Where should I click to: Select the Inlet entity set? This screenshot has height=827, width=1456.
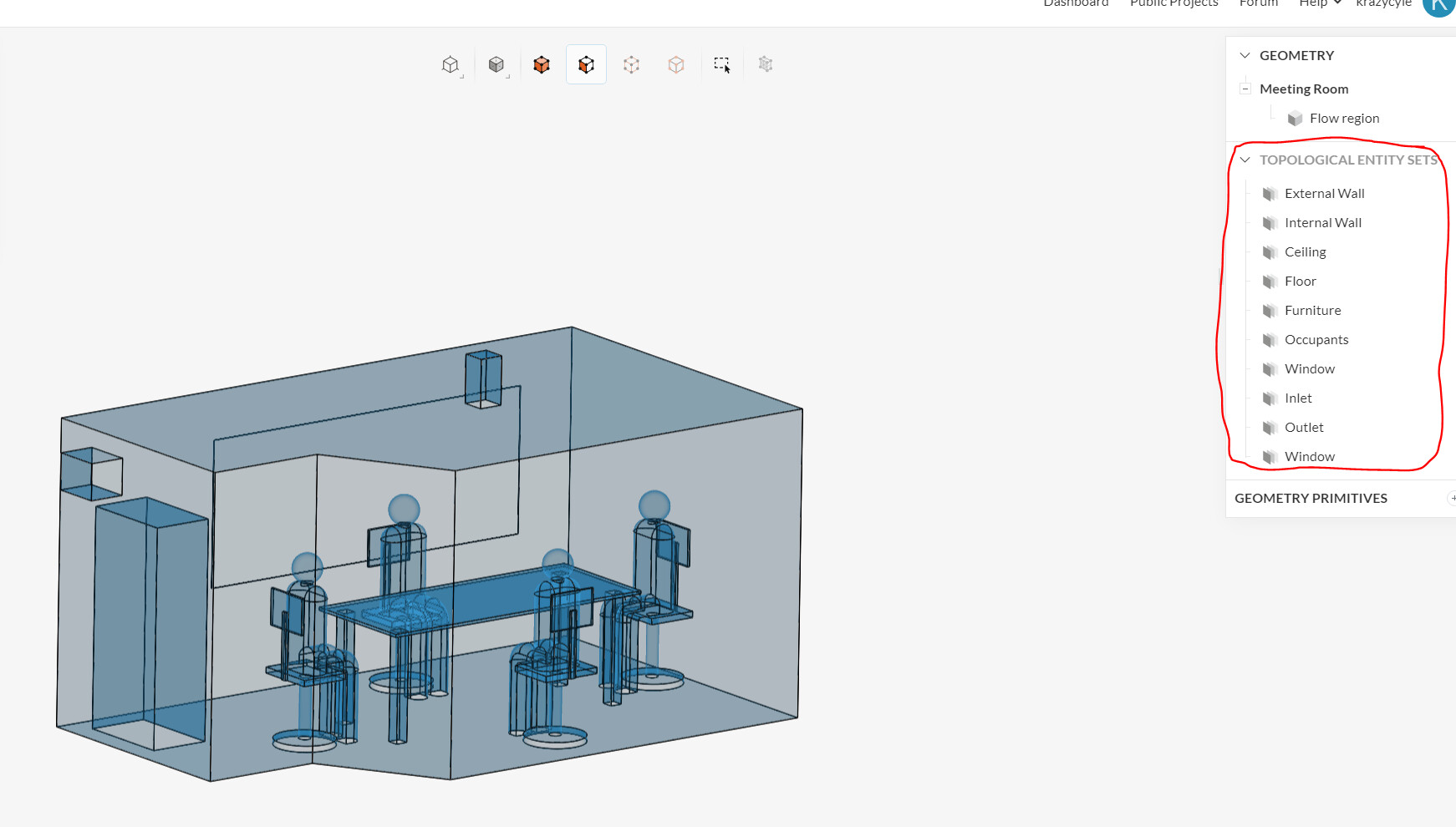(1298, 398)
